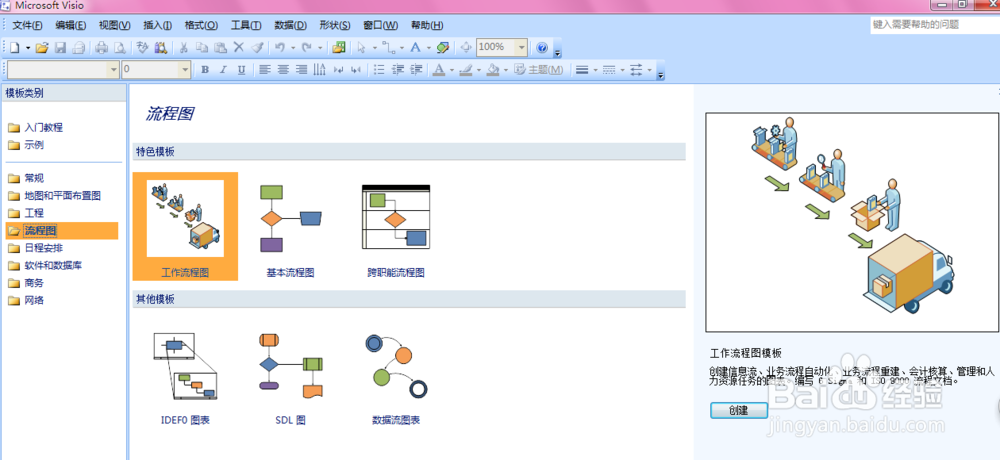Screen dimensions: 1000x460
Task: Open the 插入(I) menu
Action: click(x=158, y=26)
